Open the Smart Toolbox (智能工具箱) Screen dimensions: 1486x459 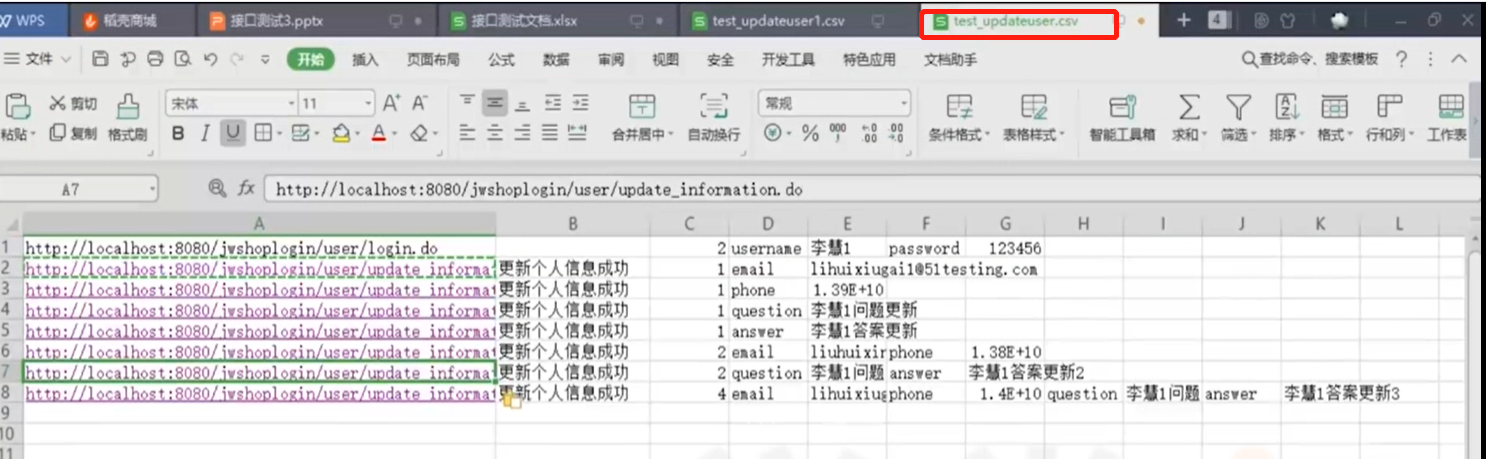click(x=1122, y=118)
